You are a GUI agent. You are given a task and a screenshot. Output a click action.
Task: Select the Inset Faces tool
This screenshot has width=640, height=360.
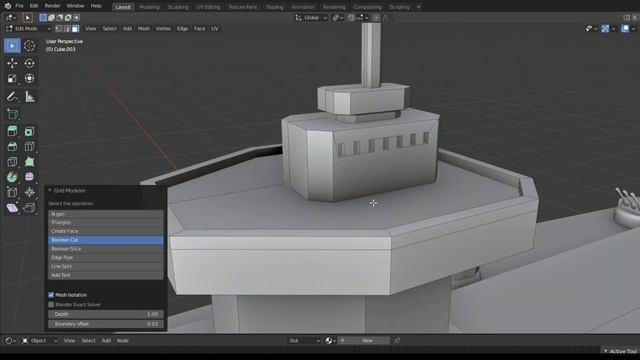click(29, 131)
